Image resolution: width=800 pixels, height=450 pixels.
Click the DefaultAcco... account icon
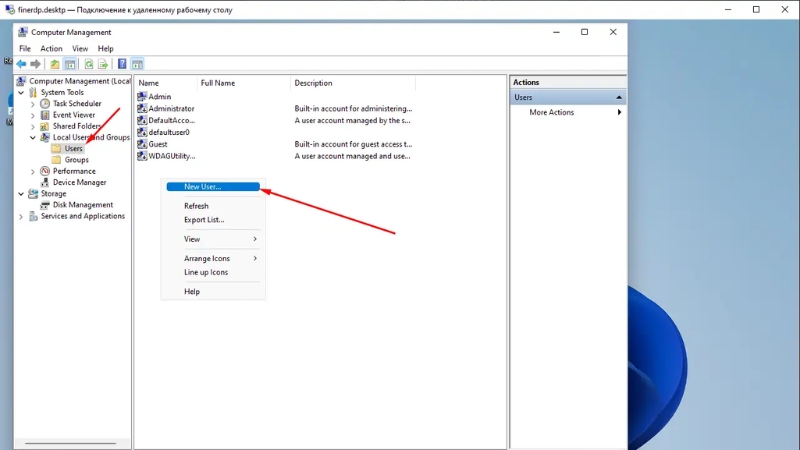pos(142,120)
